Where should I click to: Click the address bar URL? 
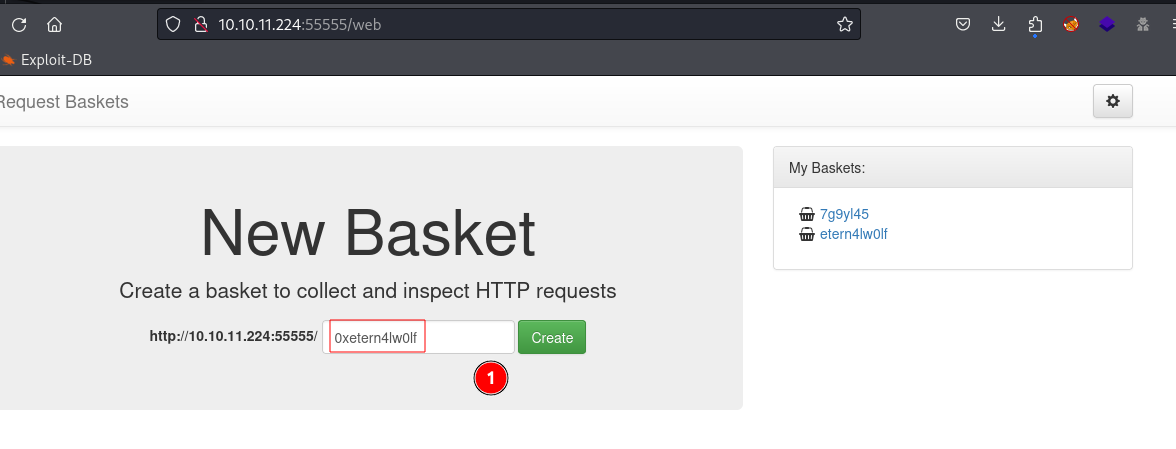click(x=300, y=25)
